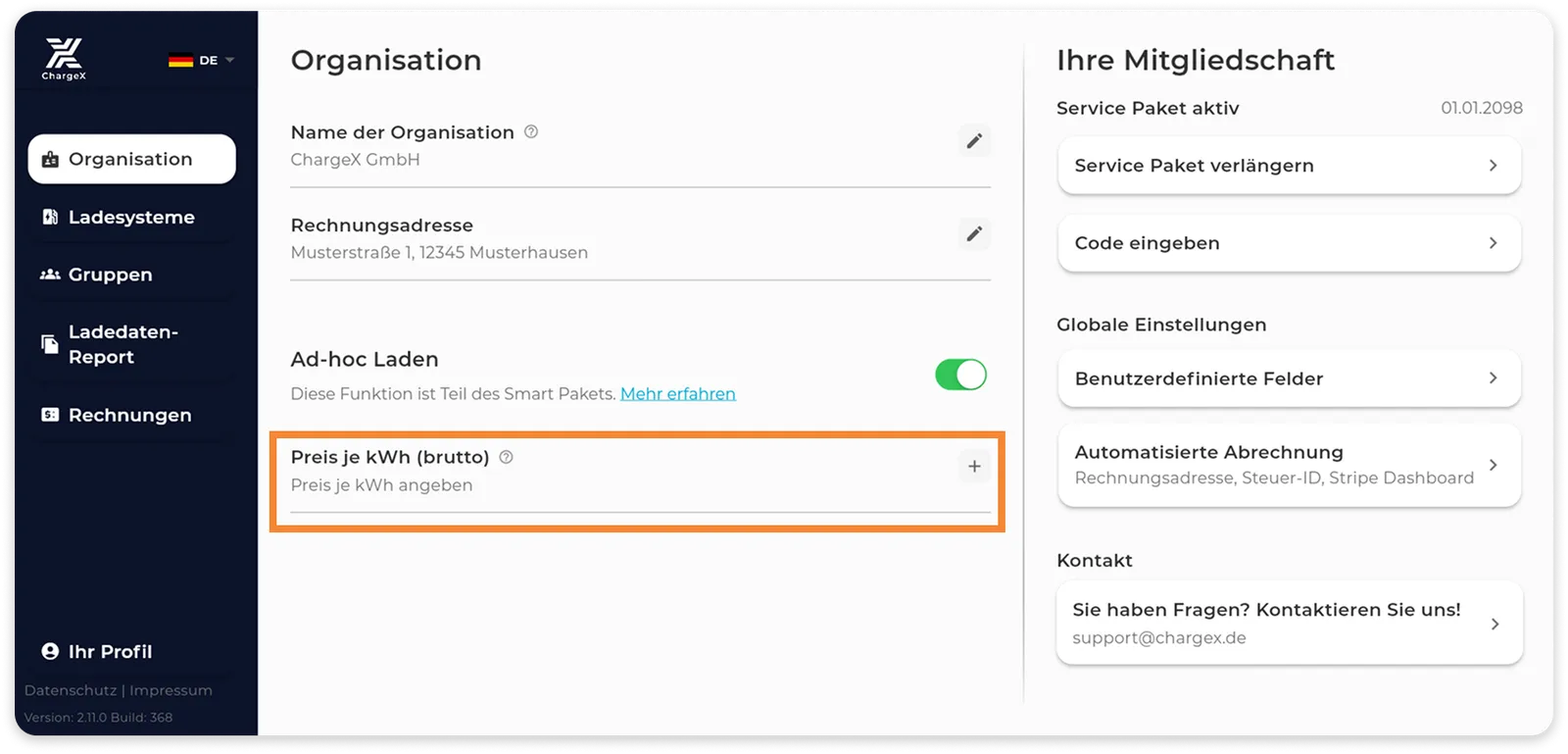This screenshot has width=1568, height=754.
Task: Click chevron on Benutzerdefinierte Felder
Action: click(x=1493, y=378)
